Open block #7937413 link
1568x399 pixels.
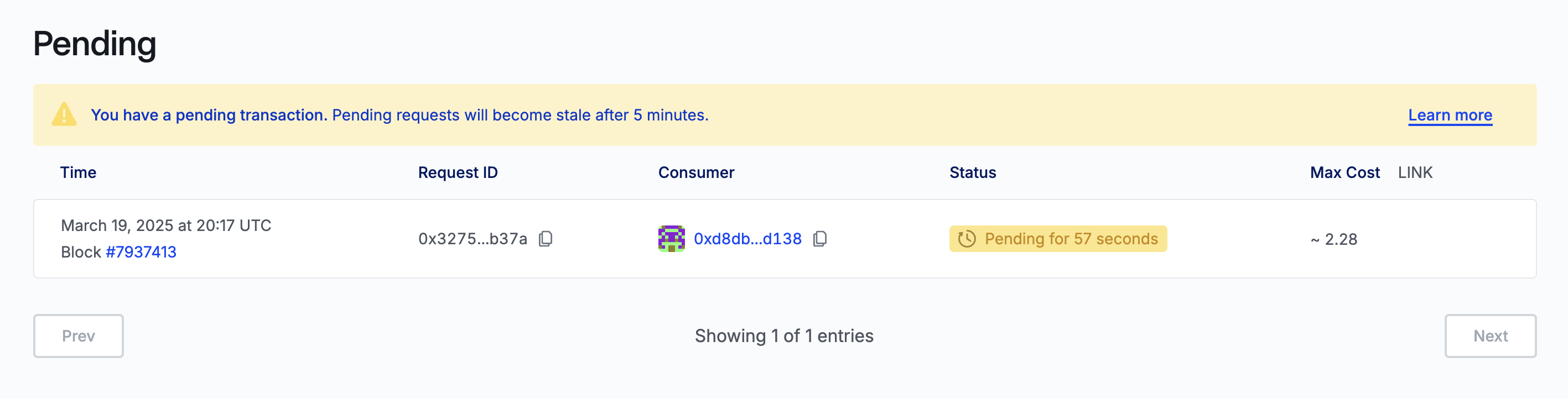(x=141, y=252)
